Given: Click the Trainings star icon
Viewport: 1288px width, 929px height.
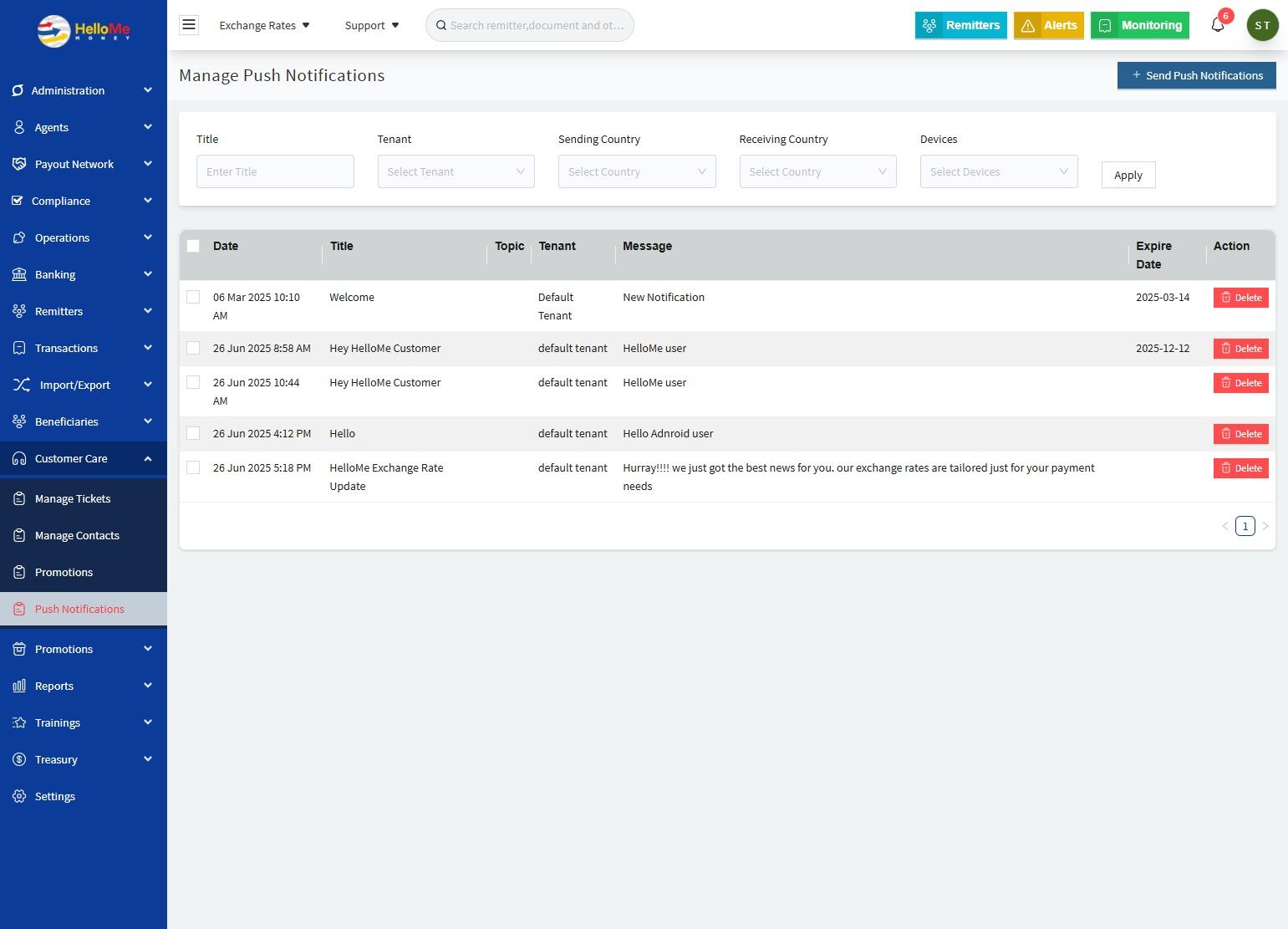Looking at the screenshot, I should coord(19,722).
